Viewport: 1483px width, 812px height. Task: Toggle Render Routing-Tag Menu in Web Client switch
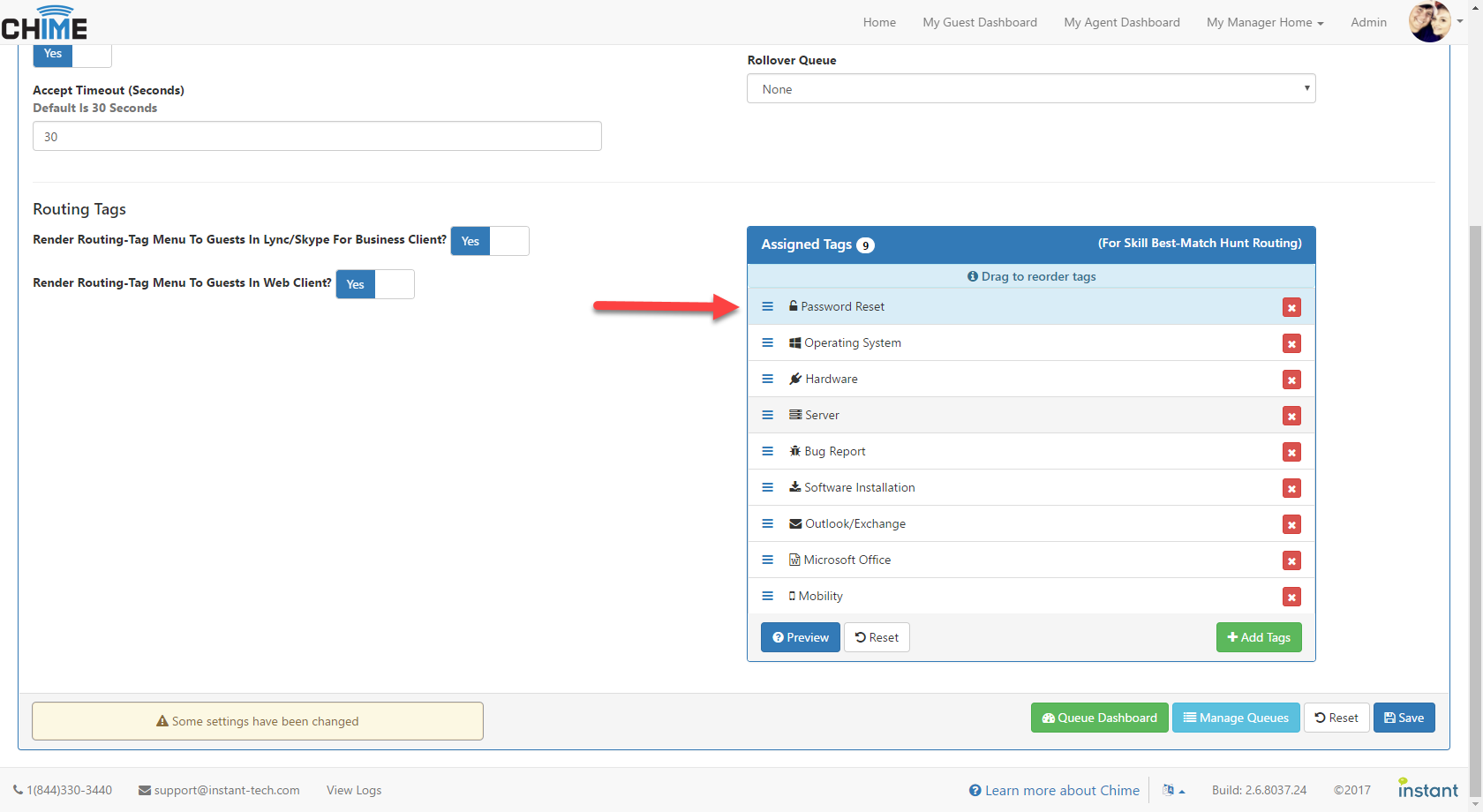375,284
